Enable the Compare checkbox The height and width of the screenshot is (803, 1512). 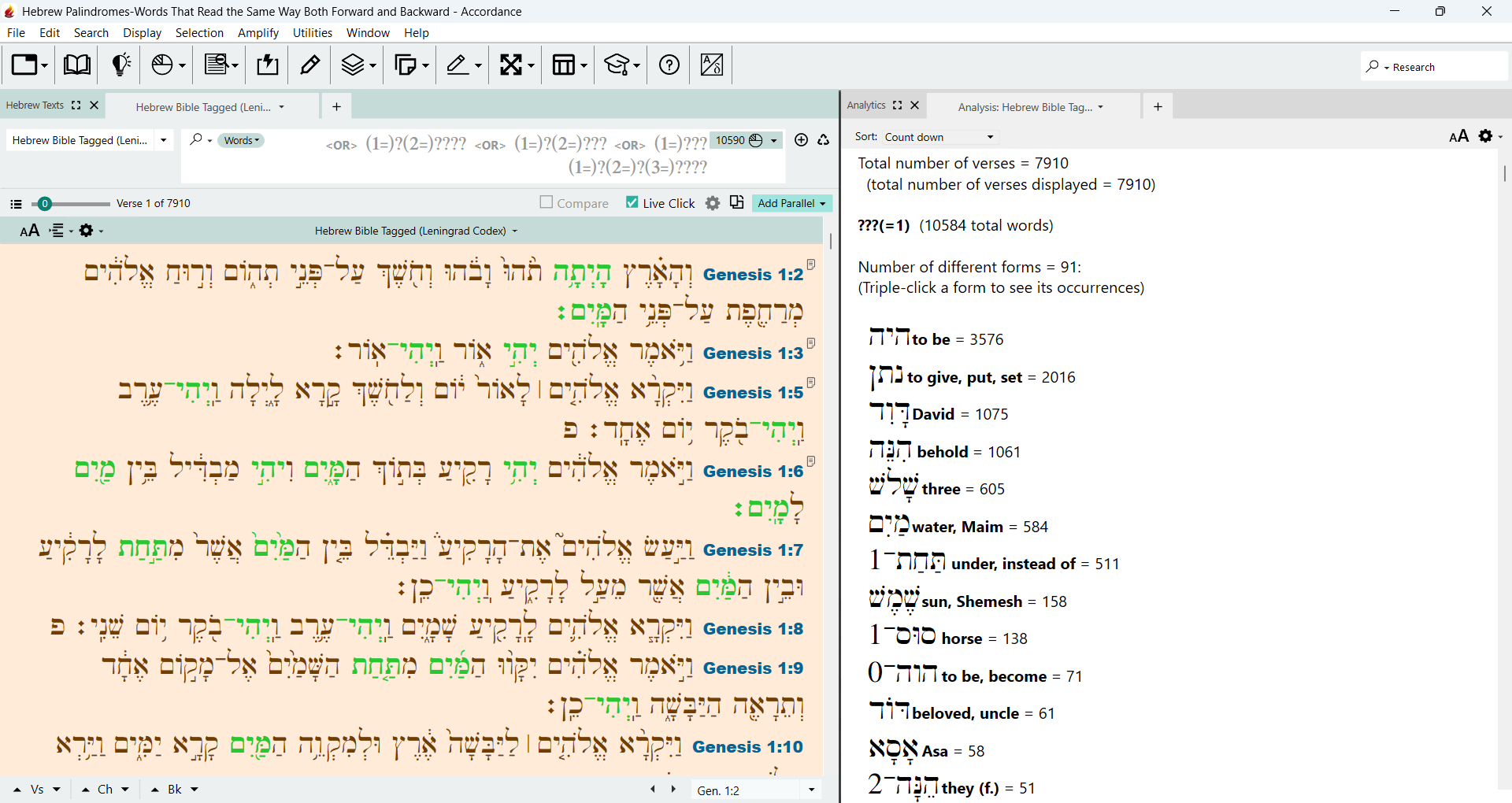click(x=547, y=202)
